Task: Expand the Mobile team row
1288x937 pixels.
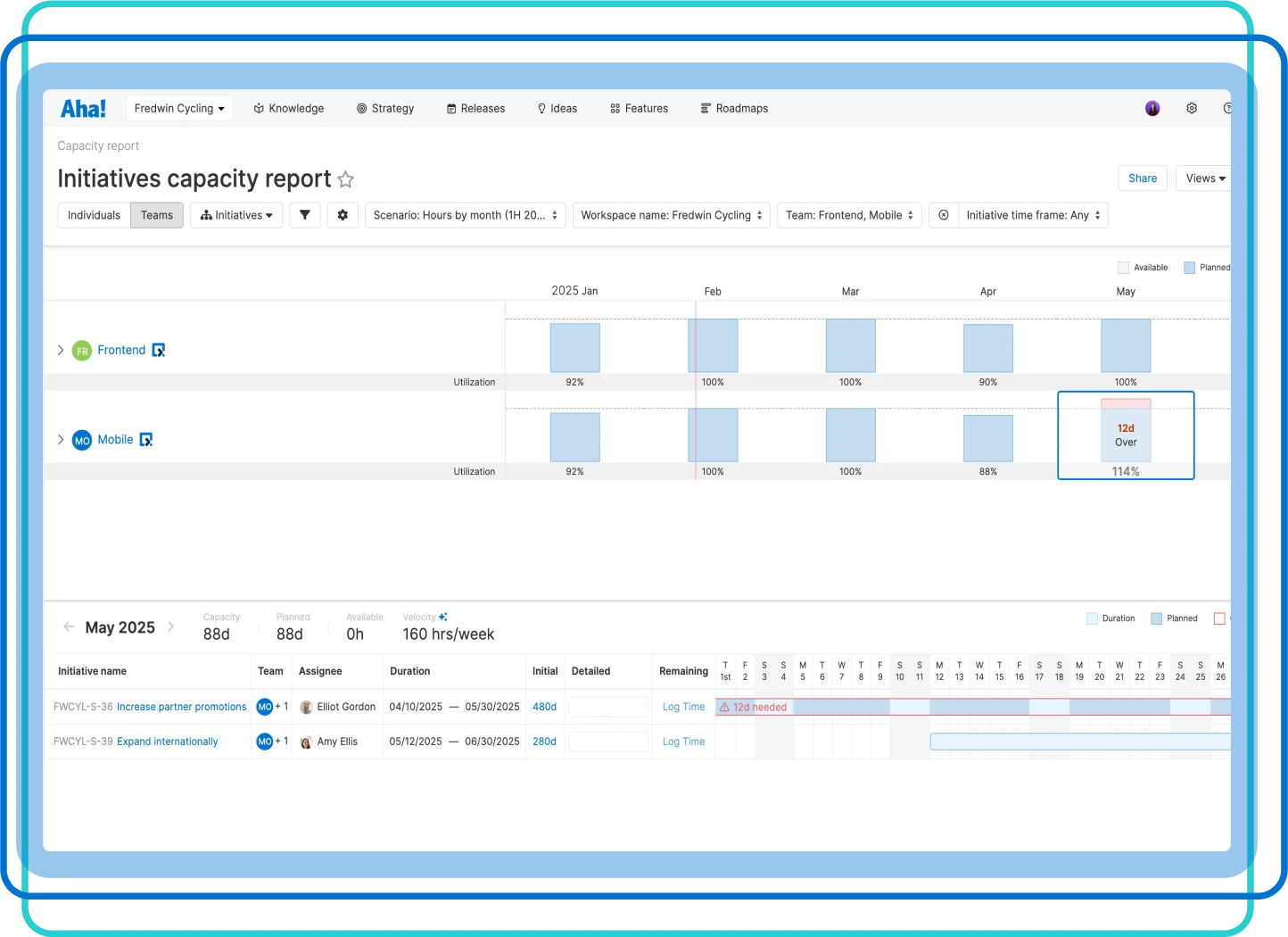Action: pos(61,439)
